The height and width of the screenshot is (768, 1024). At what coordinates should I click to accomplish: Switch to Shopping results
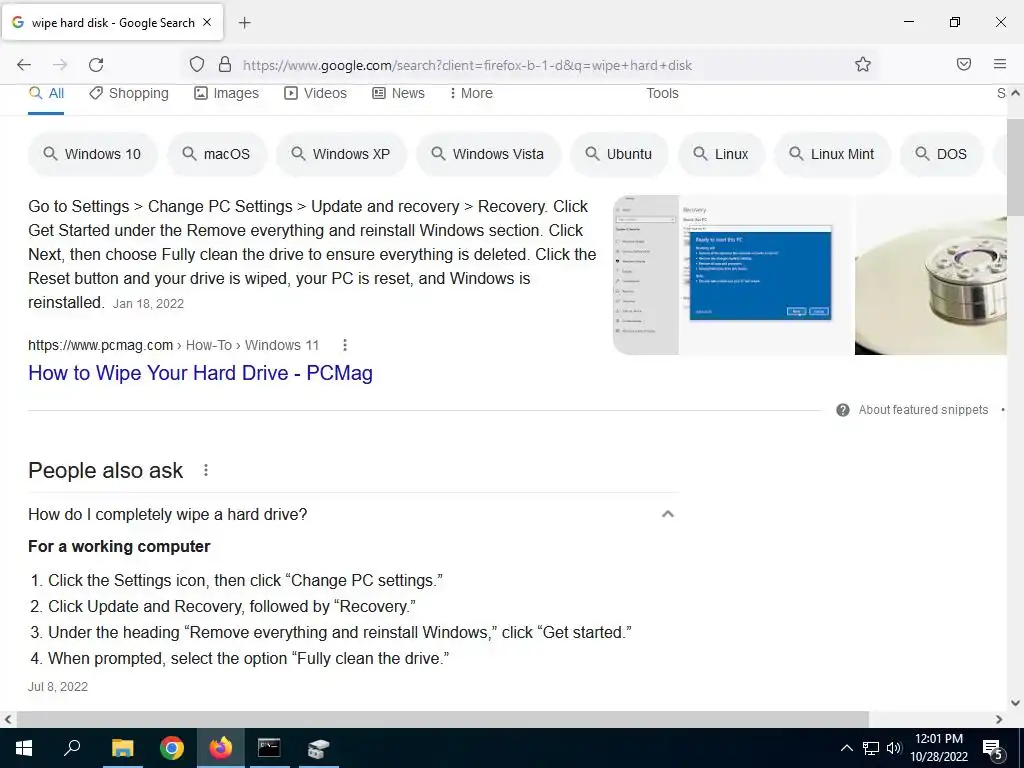(129, 93)
